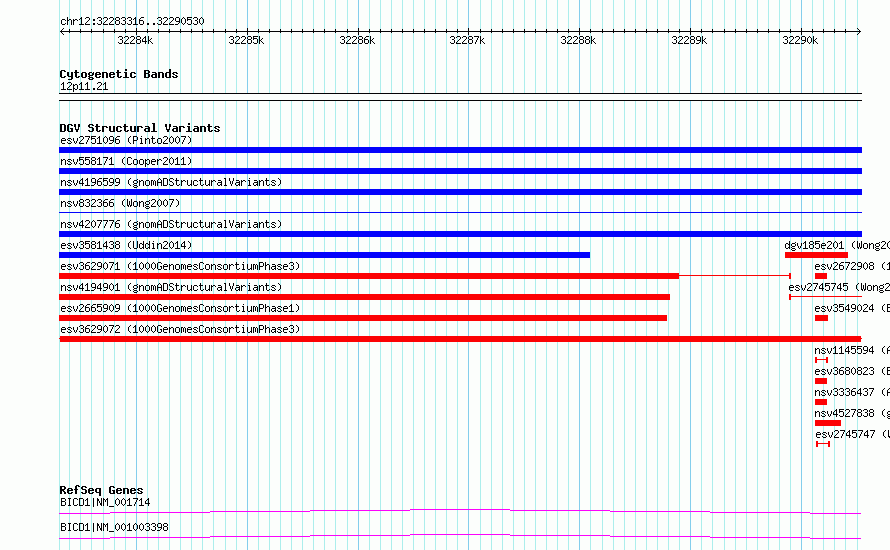This screenshot has width=890, height=550.
Task: Click esv3629072 1000GenomesConsortiumPhase3 label
Action: [180, 329]
